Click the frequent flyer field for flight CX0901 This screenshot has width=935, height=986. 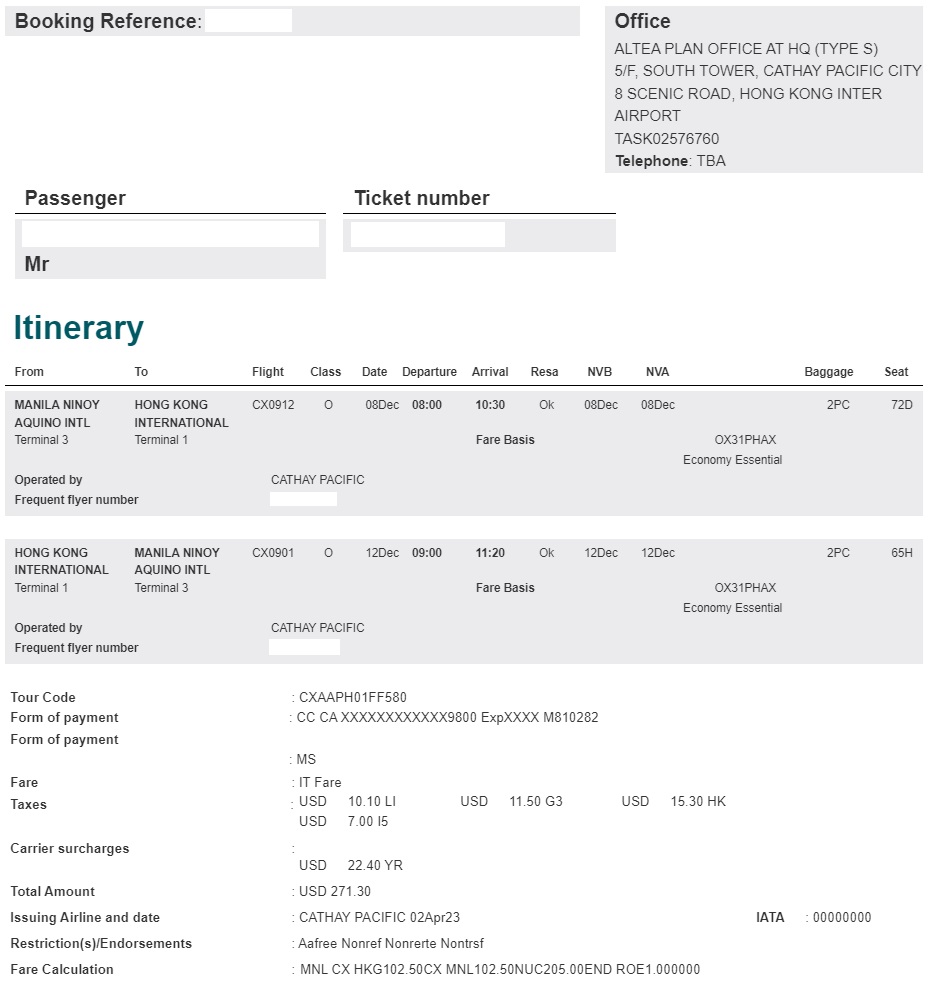304,647
